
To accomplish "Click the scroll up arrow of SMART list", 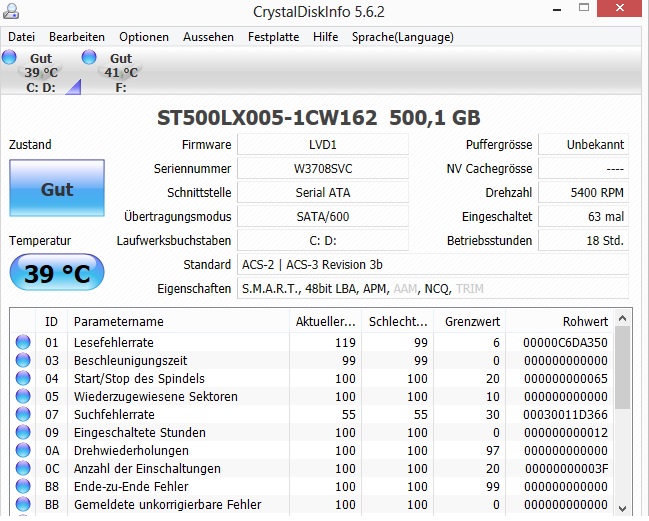I will click(623, 318).
